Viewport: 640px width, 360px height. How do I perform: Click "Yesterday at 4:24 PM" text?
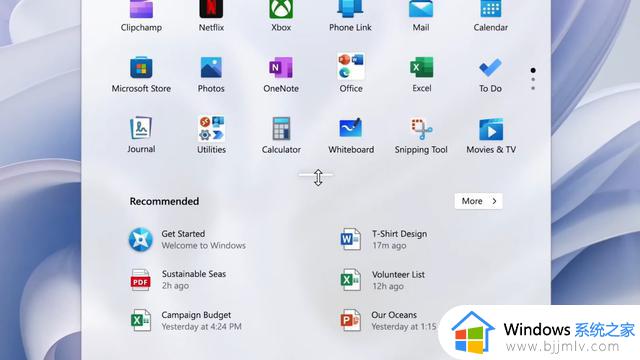coord(202,327)
